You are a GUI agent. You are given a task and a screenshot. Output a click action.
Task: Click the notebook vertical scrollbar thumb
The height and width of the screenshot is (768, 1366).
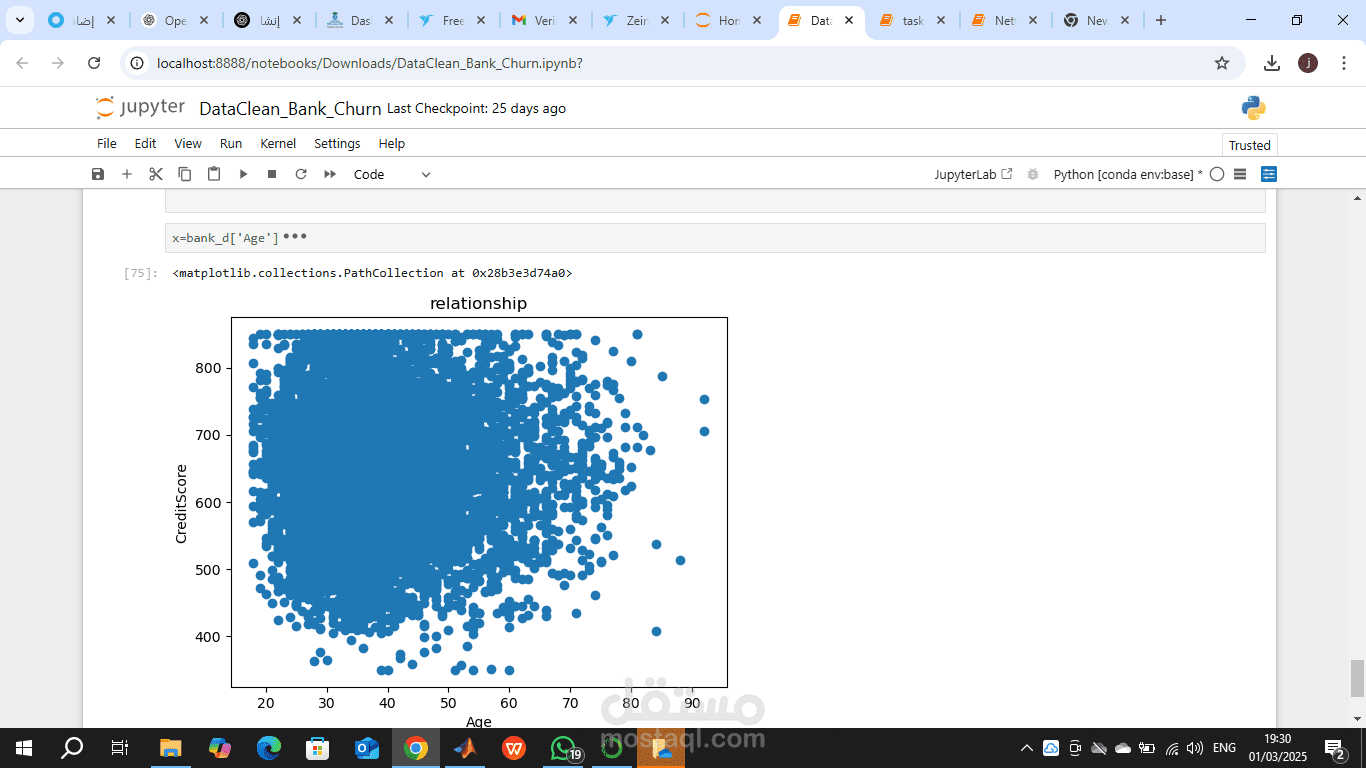click(x=1357, y=678)
